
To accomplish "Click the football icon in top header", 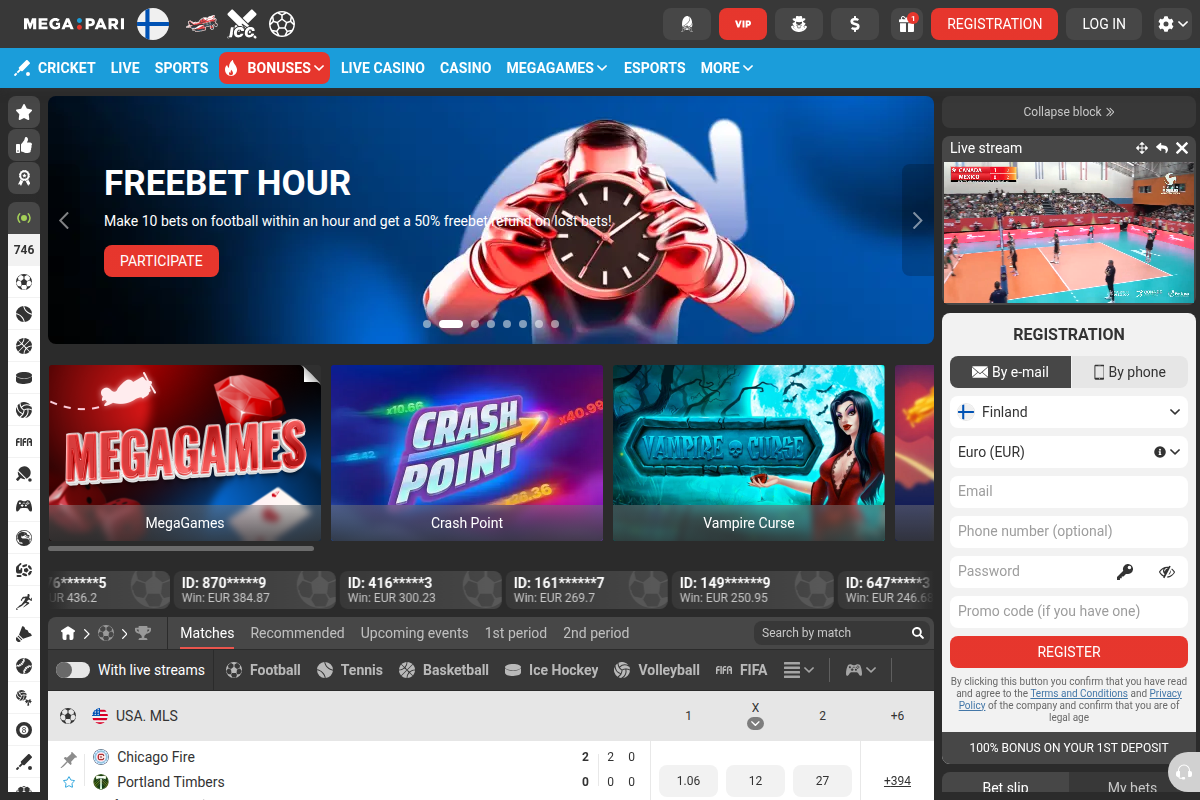I will (x=282, y=23).
